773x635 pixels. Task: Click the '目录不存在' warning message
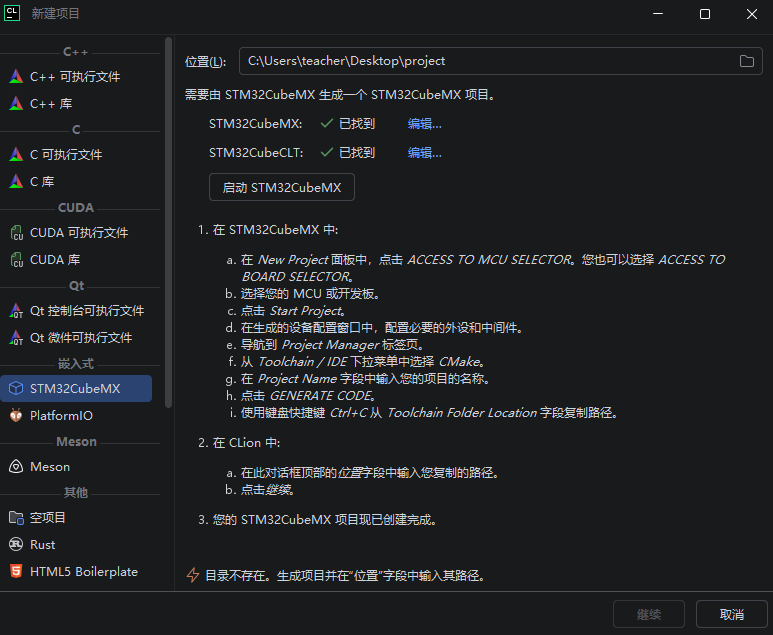[346, 575]
